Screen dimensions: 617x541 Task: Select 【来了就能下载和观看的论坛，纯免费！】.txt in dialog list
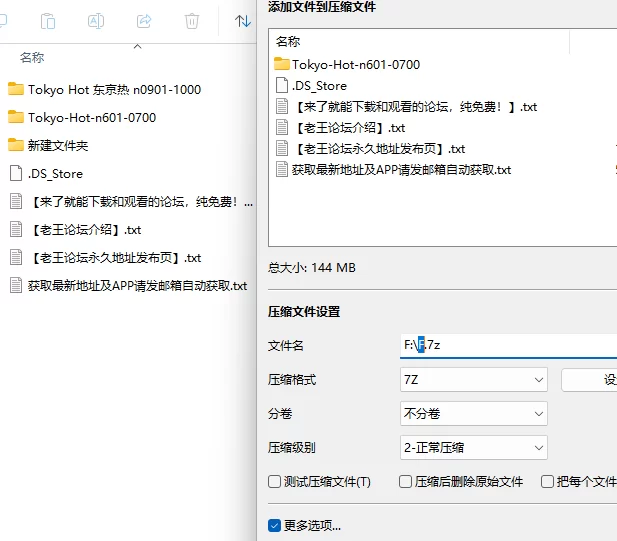pyautogui.click(x=406, y=107)
